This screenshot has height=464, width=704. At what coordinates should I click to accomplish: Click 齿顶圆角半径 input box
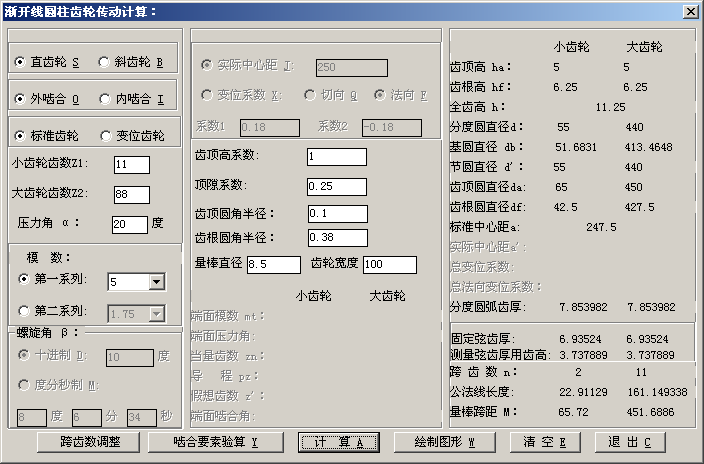(338, 214)
